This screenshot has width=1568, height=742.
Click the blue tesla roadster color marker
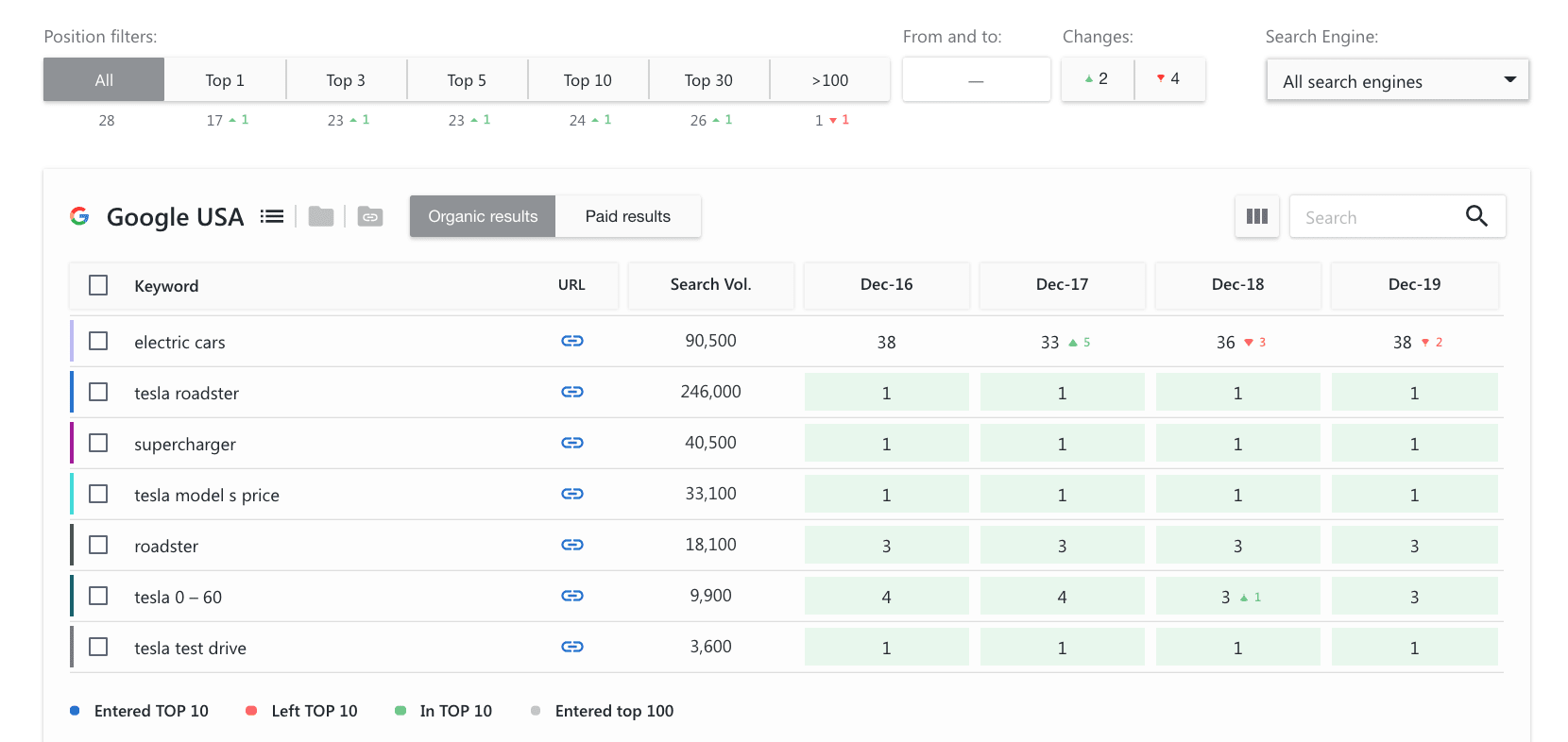click(x=72, y=392)
